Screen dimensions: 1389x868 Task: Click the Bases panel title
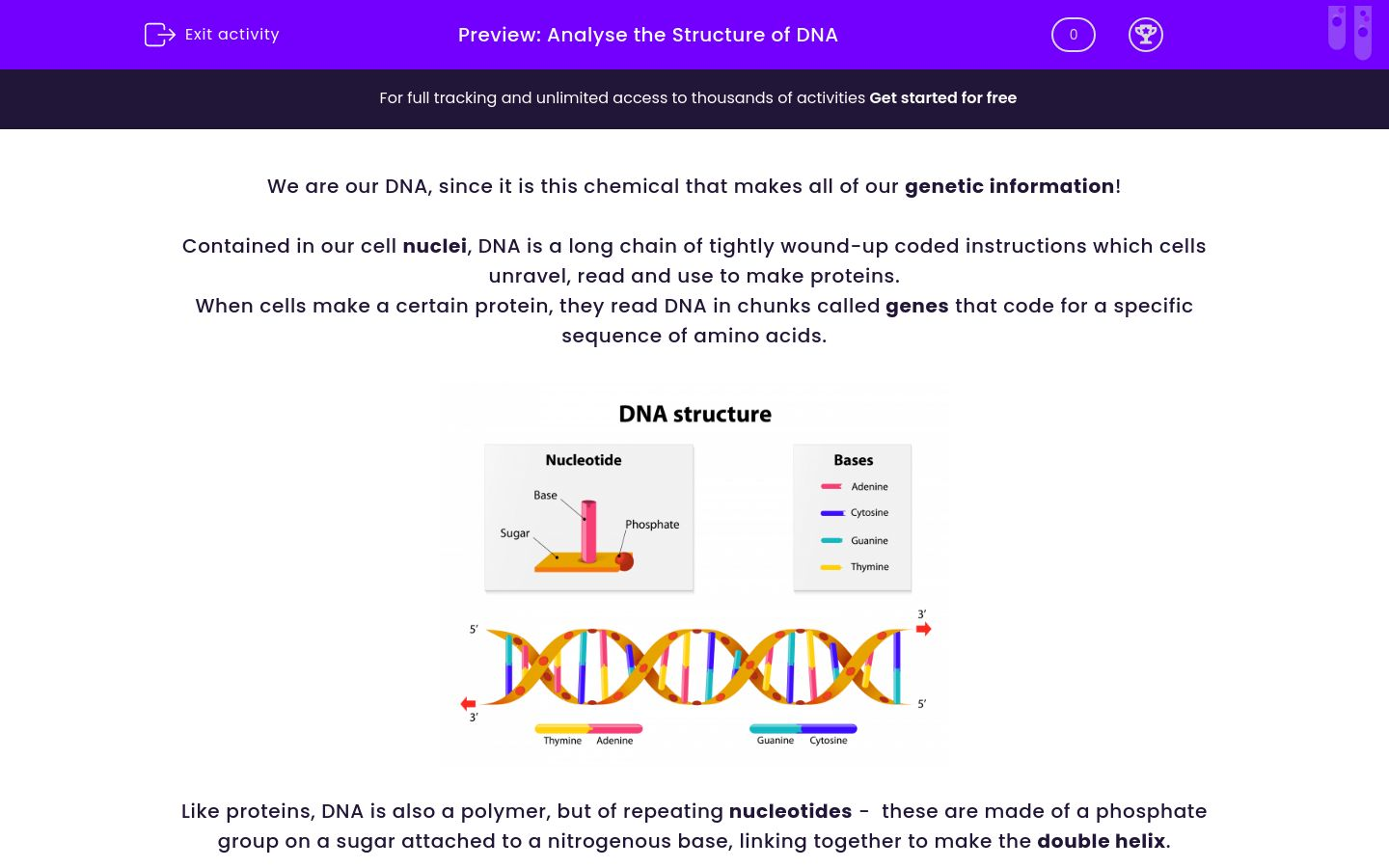(x=853, y=460)
